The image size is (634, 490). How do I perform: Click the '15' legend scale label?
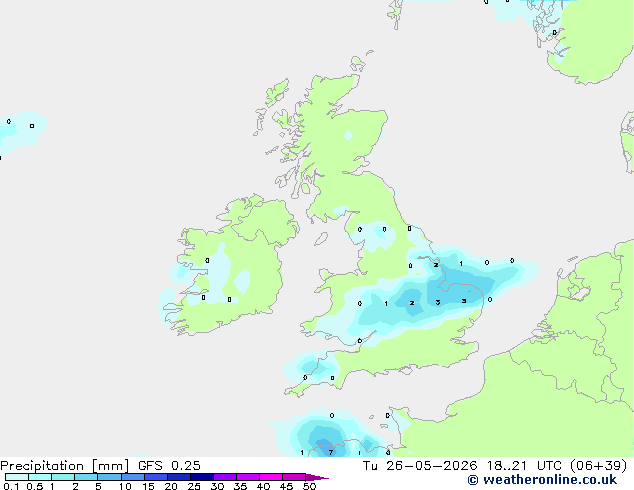tap(148, 486)
